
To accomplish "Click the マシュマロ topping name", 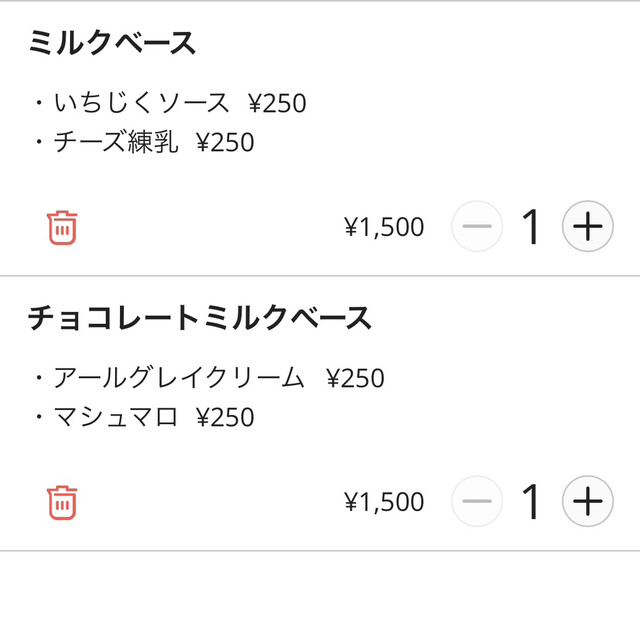I will click(x=116, y=417).
